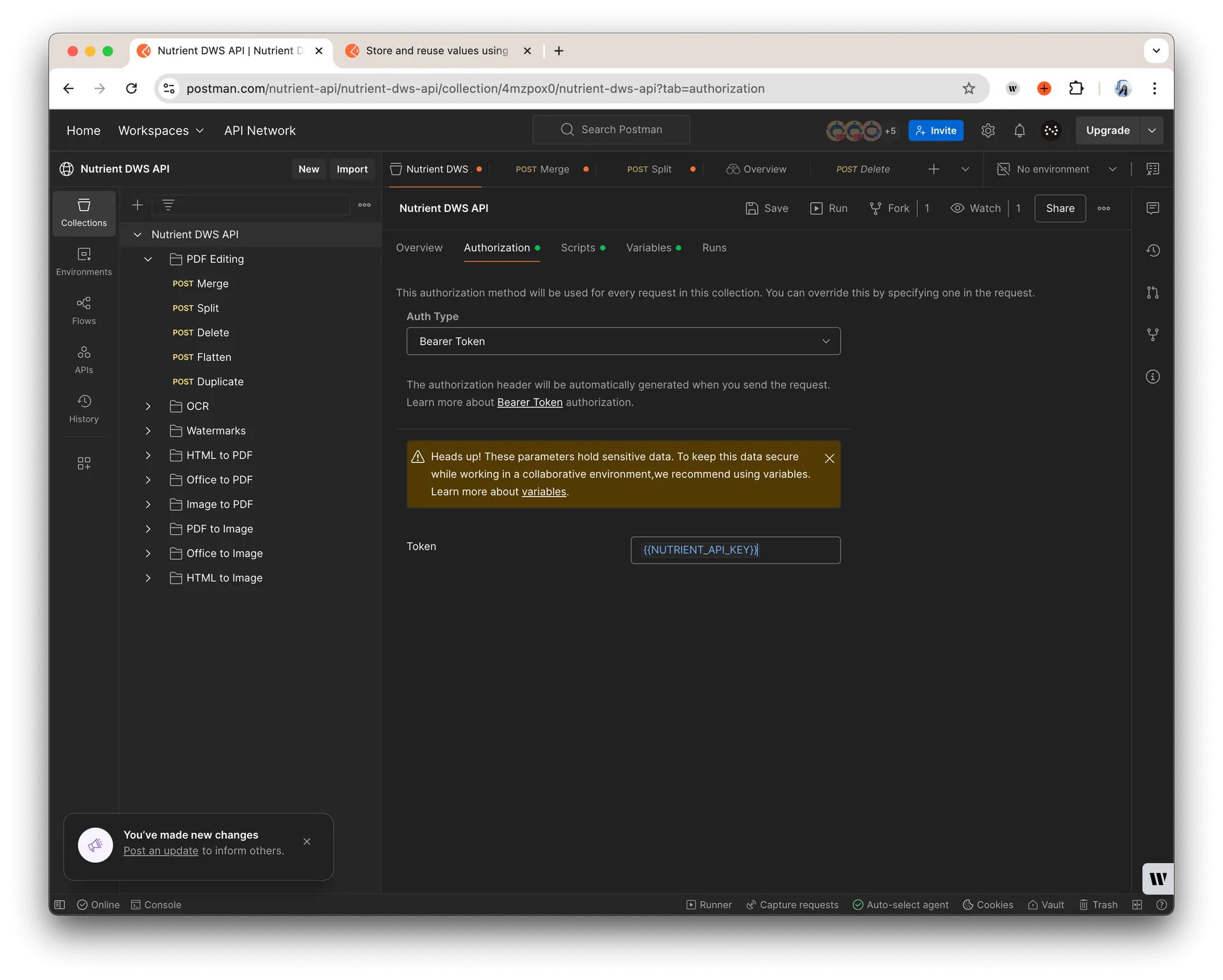
Task: Switch to the Variables tab
Action: click(x=653, y=248)
